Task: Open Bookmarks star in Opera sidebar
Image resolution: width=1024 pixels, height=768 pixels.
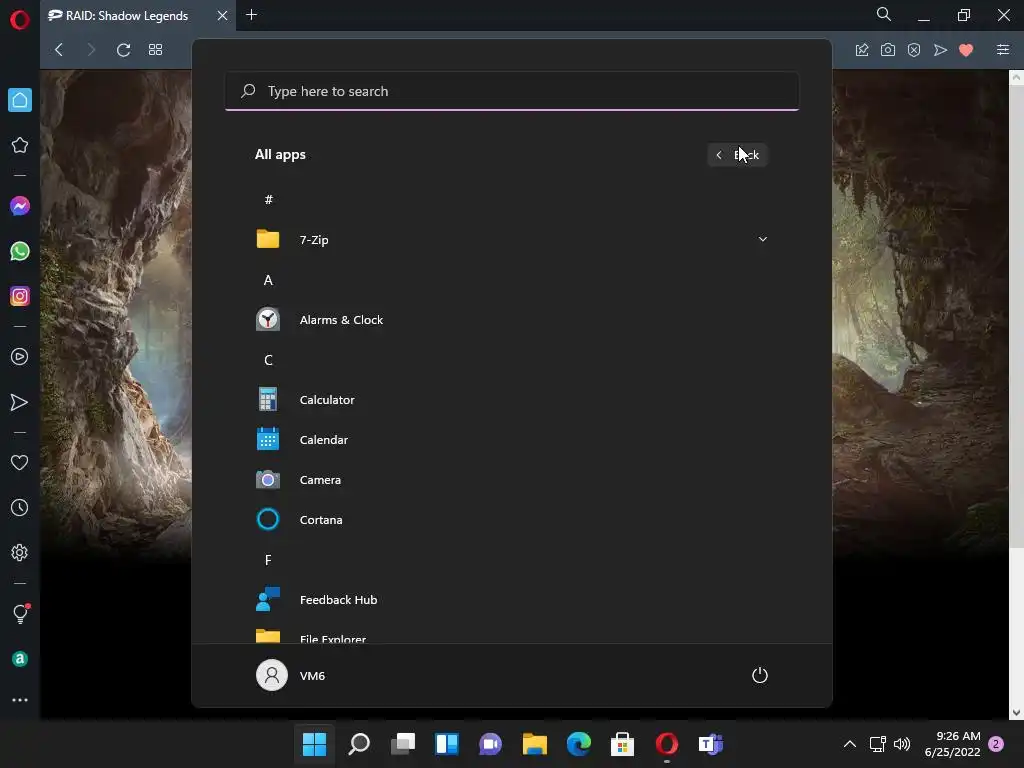Action: pyautogui.click(x=20, y=145)
